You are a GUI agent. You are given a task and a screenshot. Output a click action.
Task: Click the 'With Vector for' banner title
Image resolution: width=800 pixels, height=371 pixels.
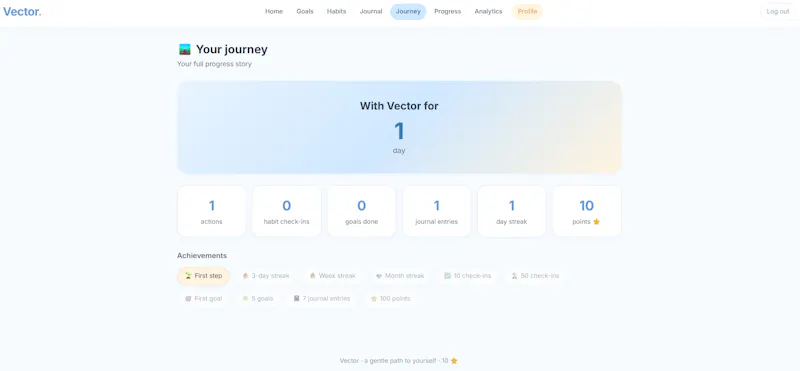(399, 106)
